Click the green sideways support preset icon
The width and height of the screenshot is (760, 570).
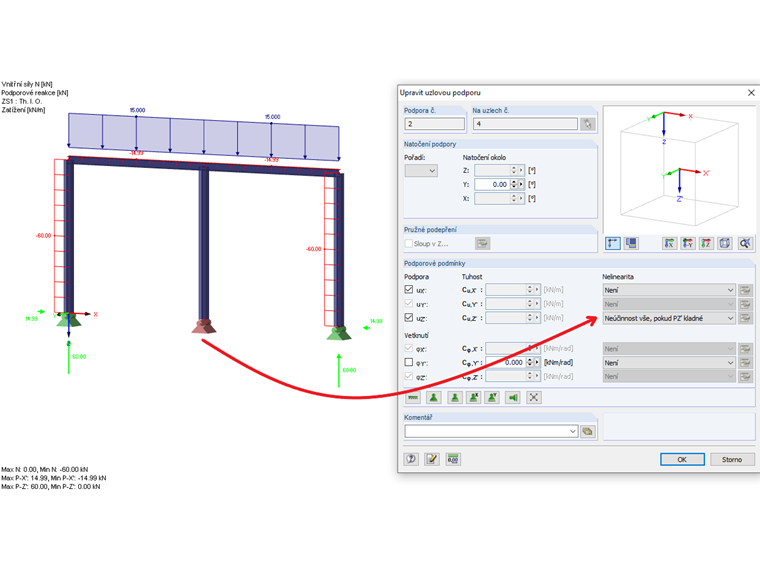pyautogui.click(x=513, y=397)
